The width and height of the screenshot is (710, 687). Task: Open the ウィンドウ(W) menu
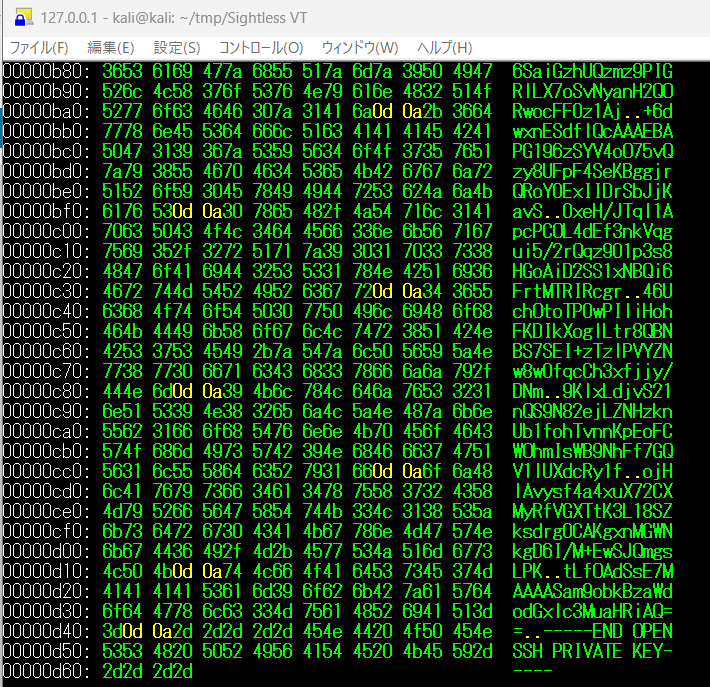tap(360, 48)
